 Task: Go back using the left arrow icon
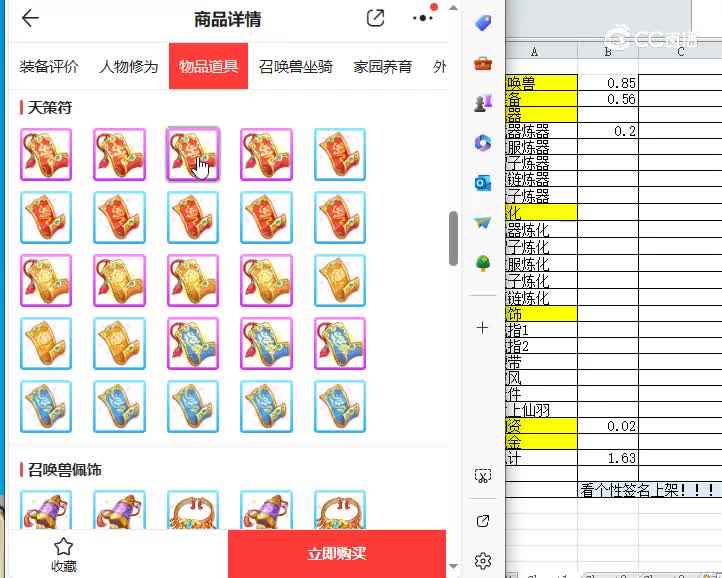coord(30,18)
